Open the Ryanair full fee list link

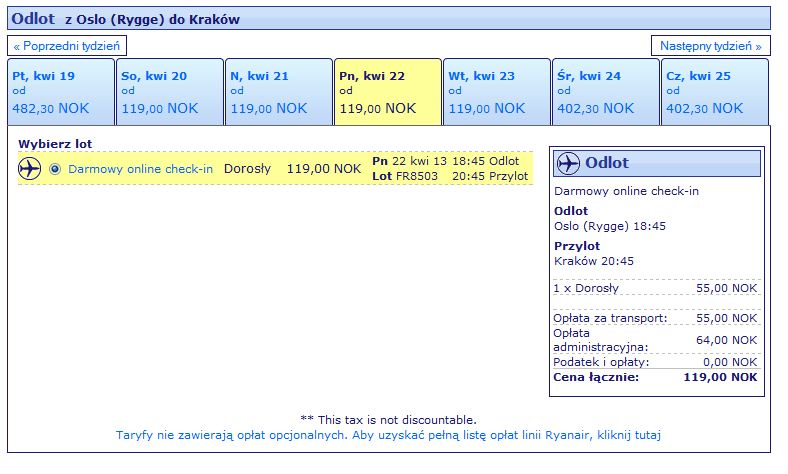coord(388,435)
